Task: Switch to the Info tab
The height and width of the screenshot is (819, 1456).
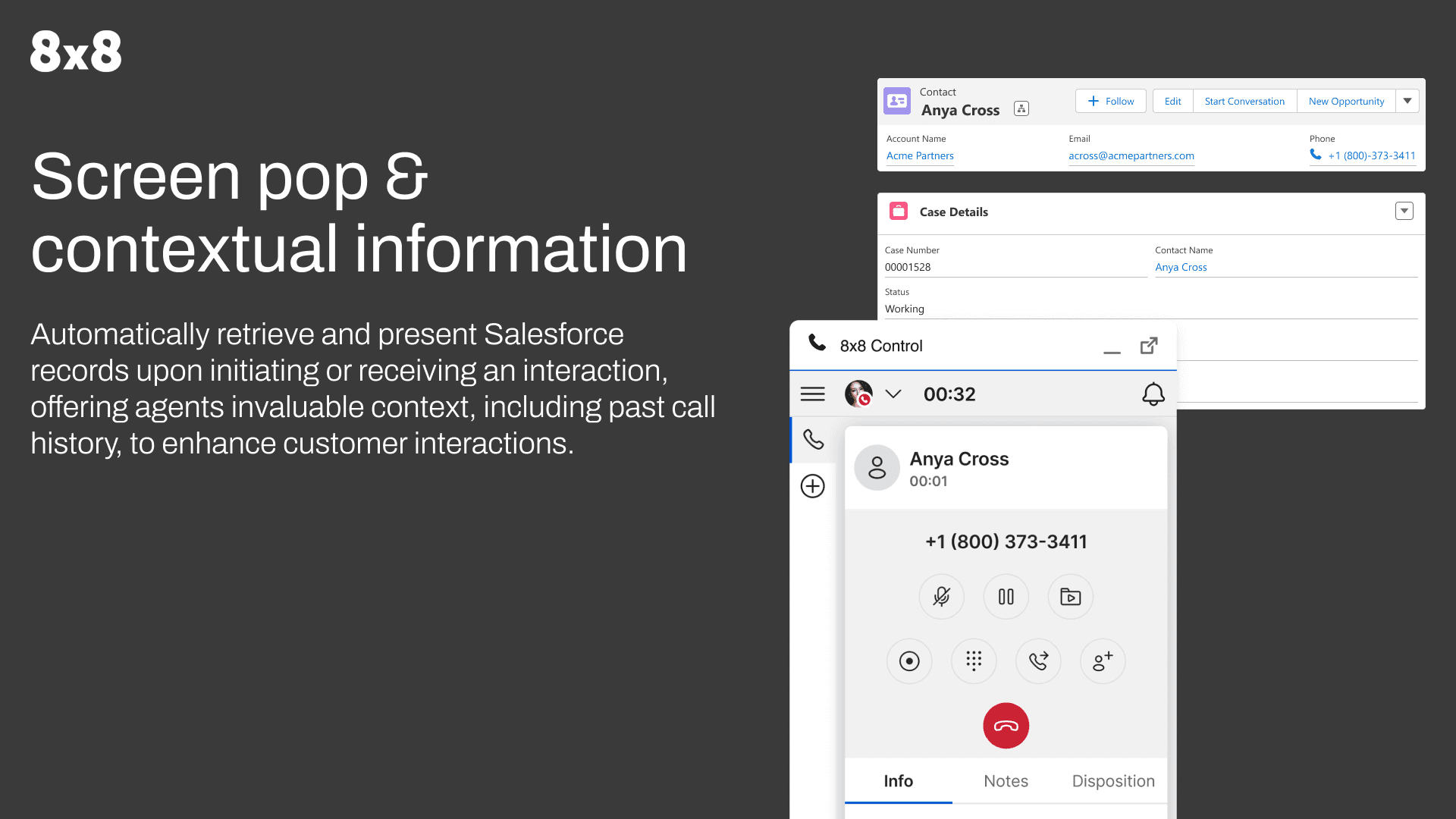Action: (x=898, y=781)
